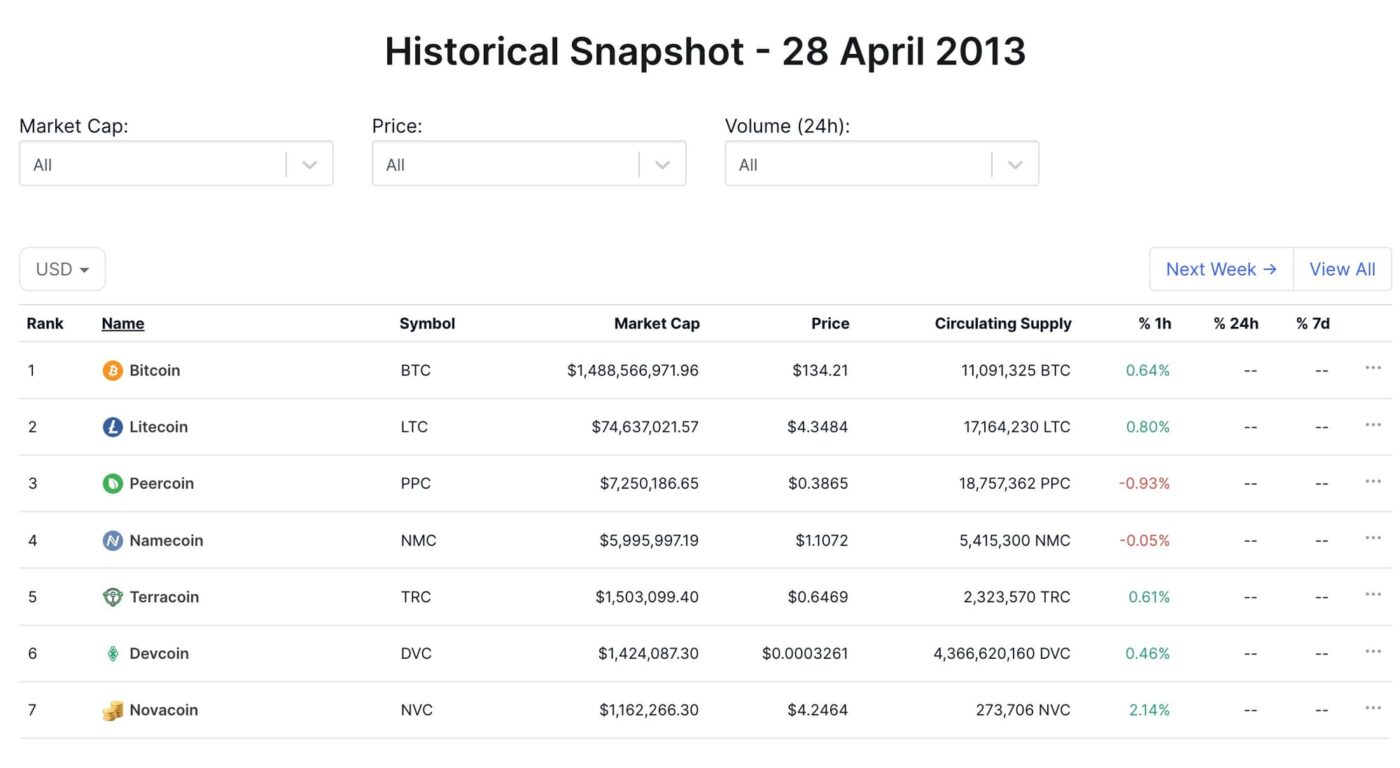This screenshot has width=1400, height=768.
Task: Sort the table by Name column
Action: [123, 323]
